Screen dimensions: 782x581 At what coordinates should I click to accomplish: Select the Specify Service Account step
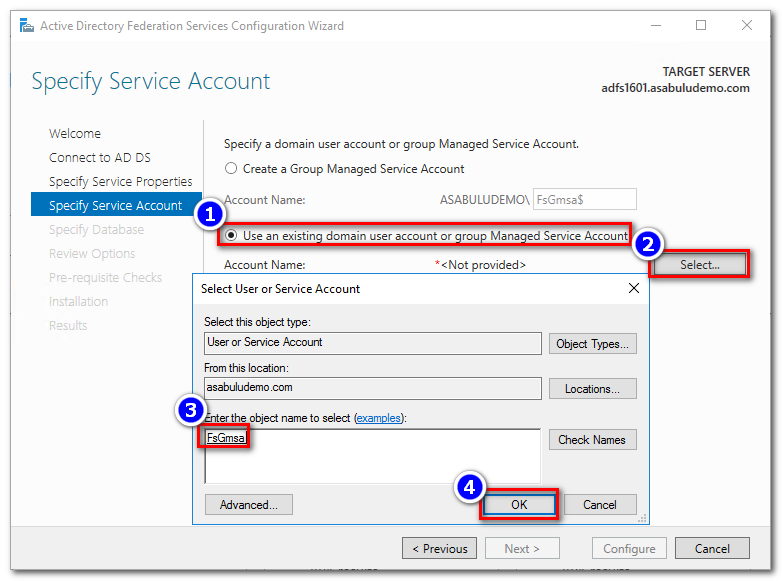(x=116, y=205)
